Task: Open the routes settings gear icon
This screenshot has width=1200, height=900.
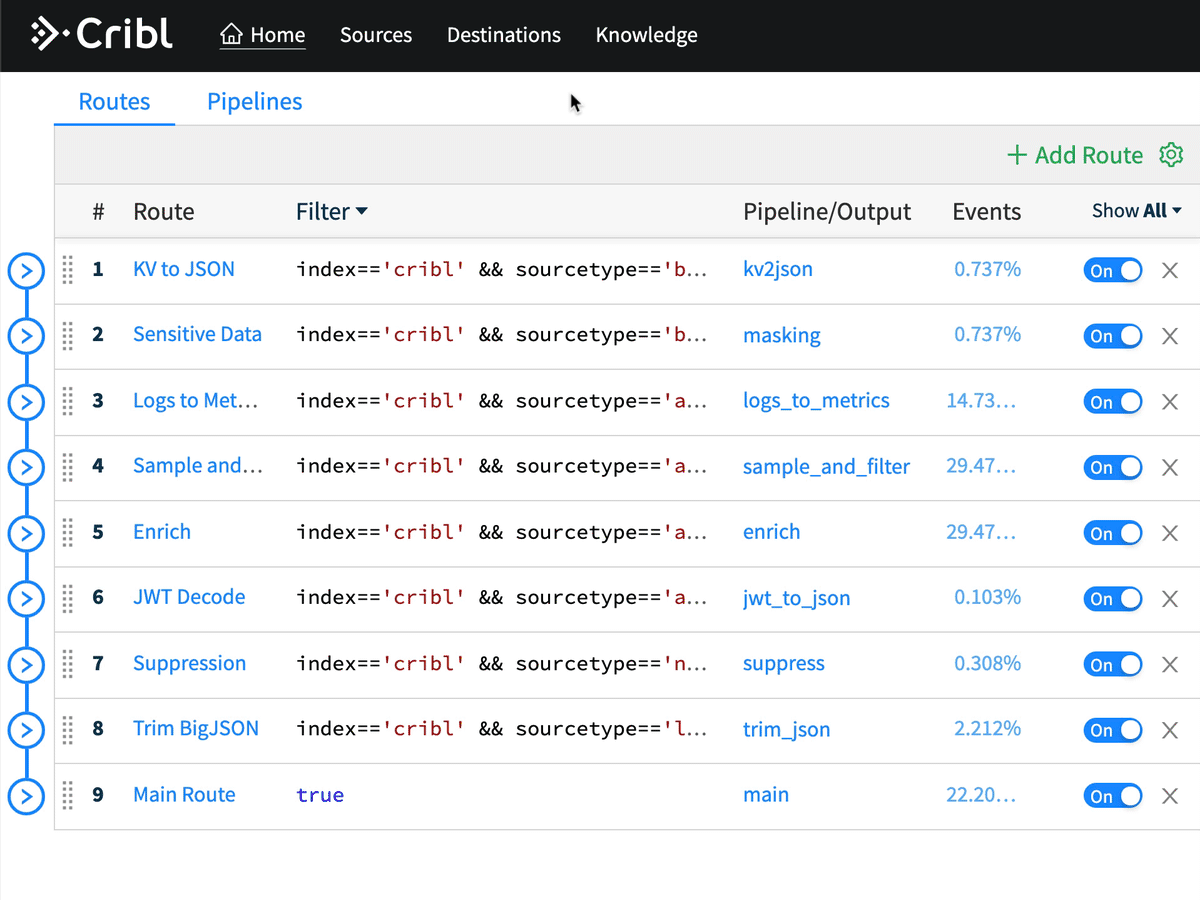Action: tap(1171, 155)
